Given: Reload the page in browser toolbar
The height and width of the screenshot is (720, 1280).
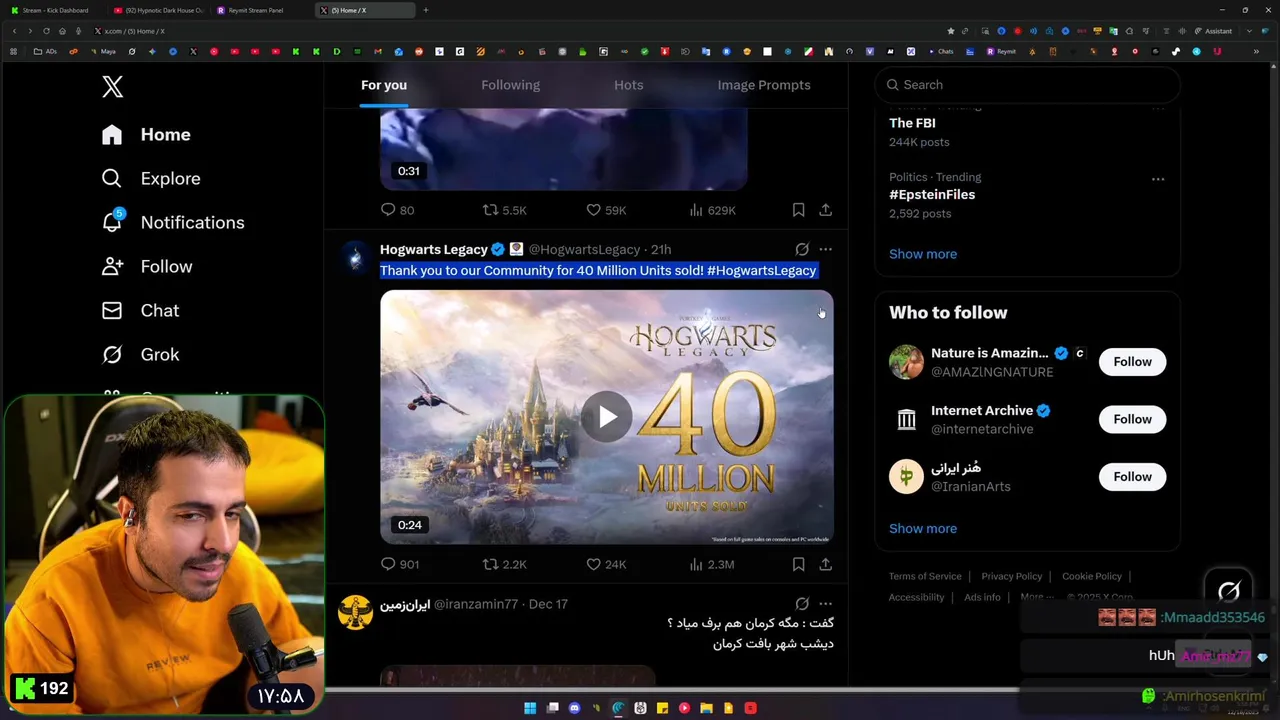Looking at the screenshot, I should pos(46,31).
